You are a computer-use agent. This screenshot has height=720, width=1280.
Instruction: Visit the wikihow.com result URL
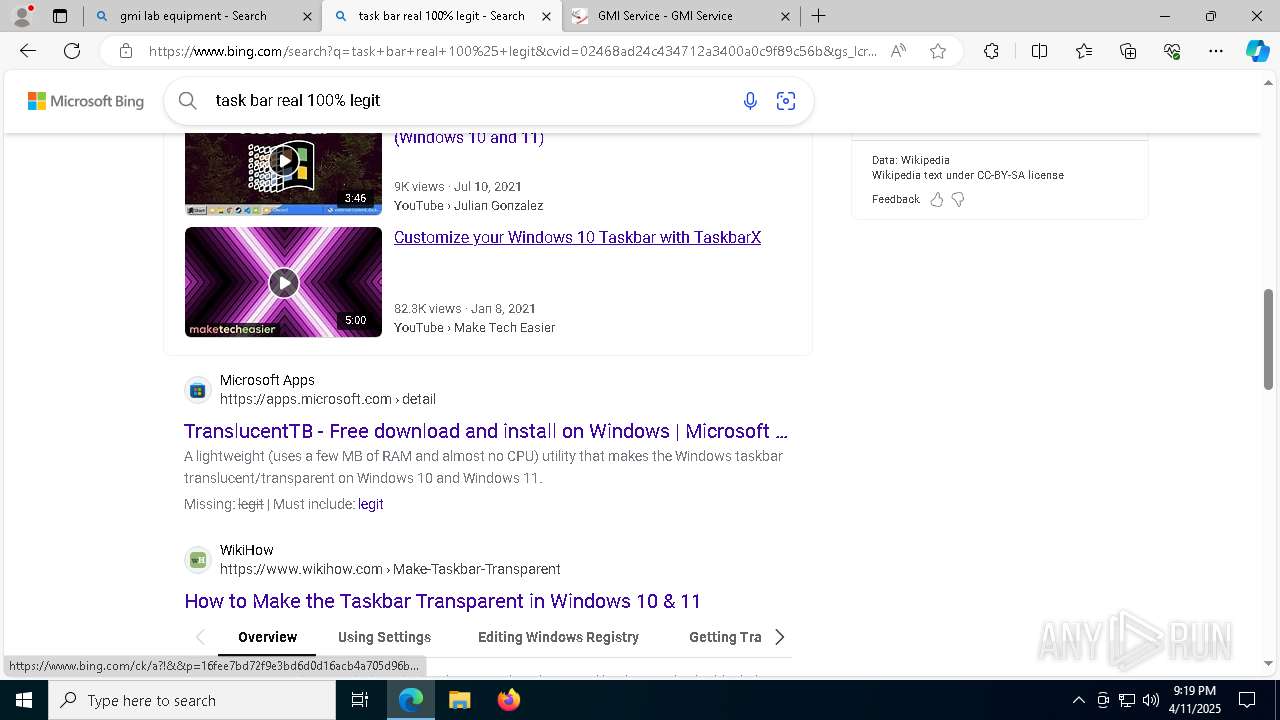pos(390,569)
